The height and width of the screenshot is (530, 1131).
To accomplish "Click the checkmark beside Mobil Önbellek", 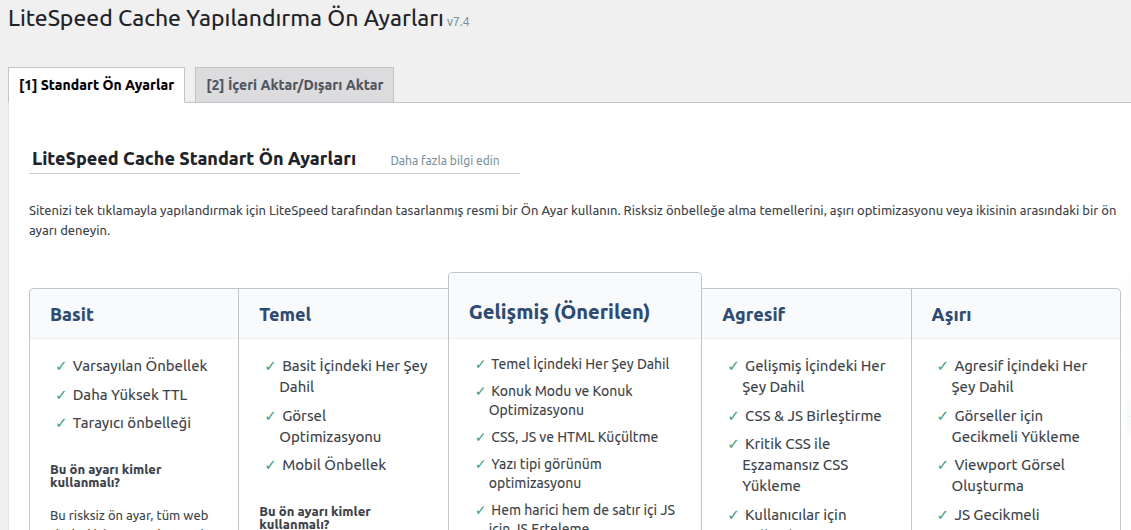I will (x=270, y=465).
